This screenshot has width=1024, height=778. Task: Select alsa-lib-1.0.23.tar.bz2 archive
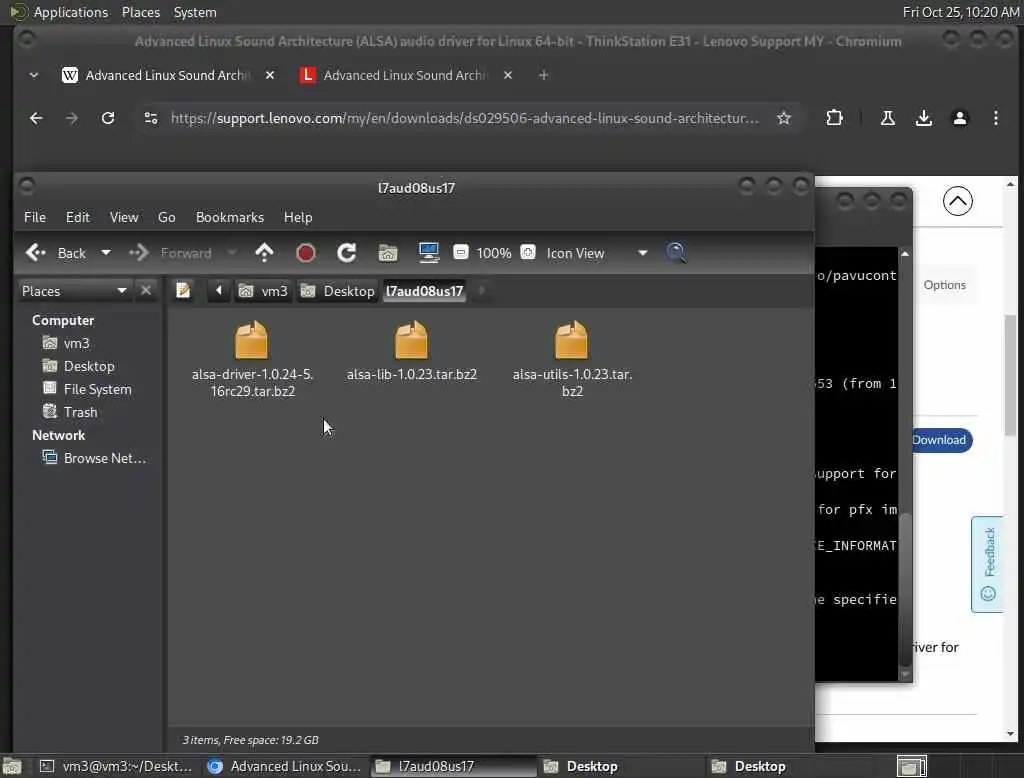[411, 351]
